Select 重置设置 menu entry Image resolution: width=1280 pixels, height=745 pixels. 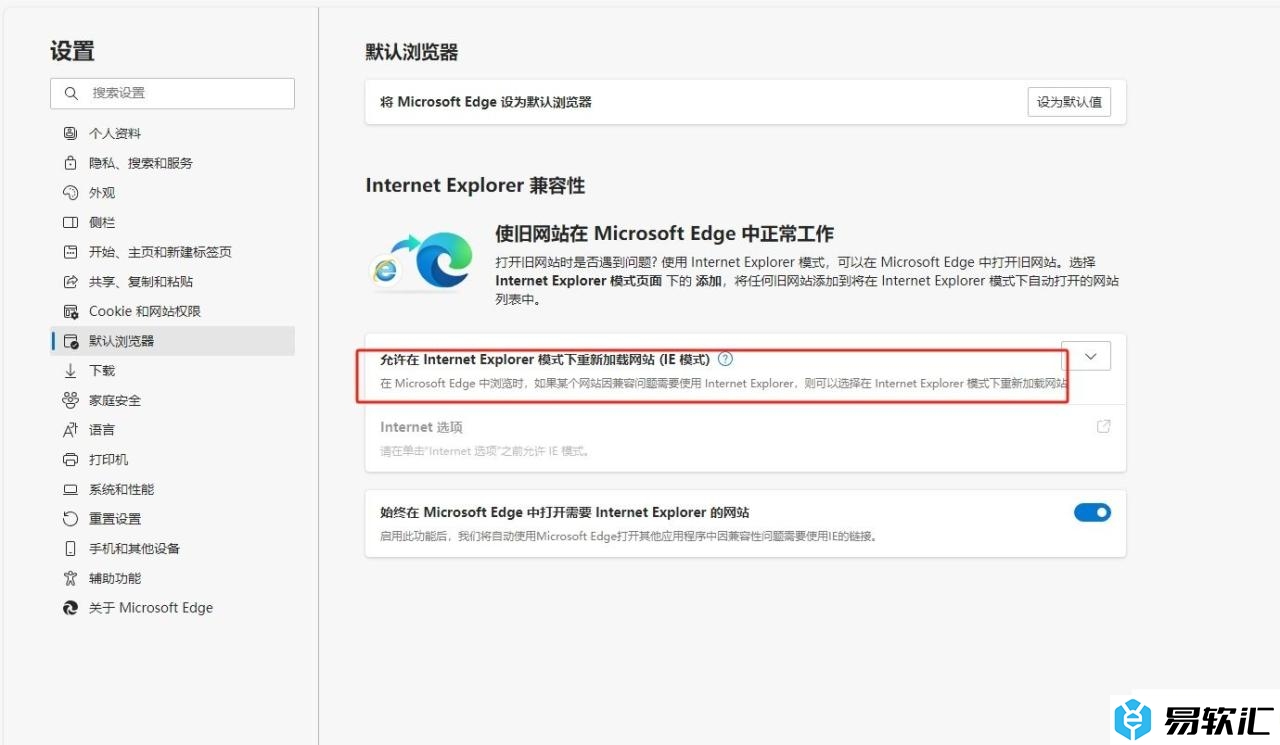pyautogui.click(x=172, y=519)
